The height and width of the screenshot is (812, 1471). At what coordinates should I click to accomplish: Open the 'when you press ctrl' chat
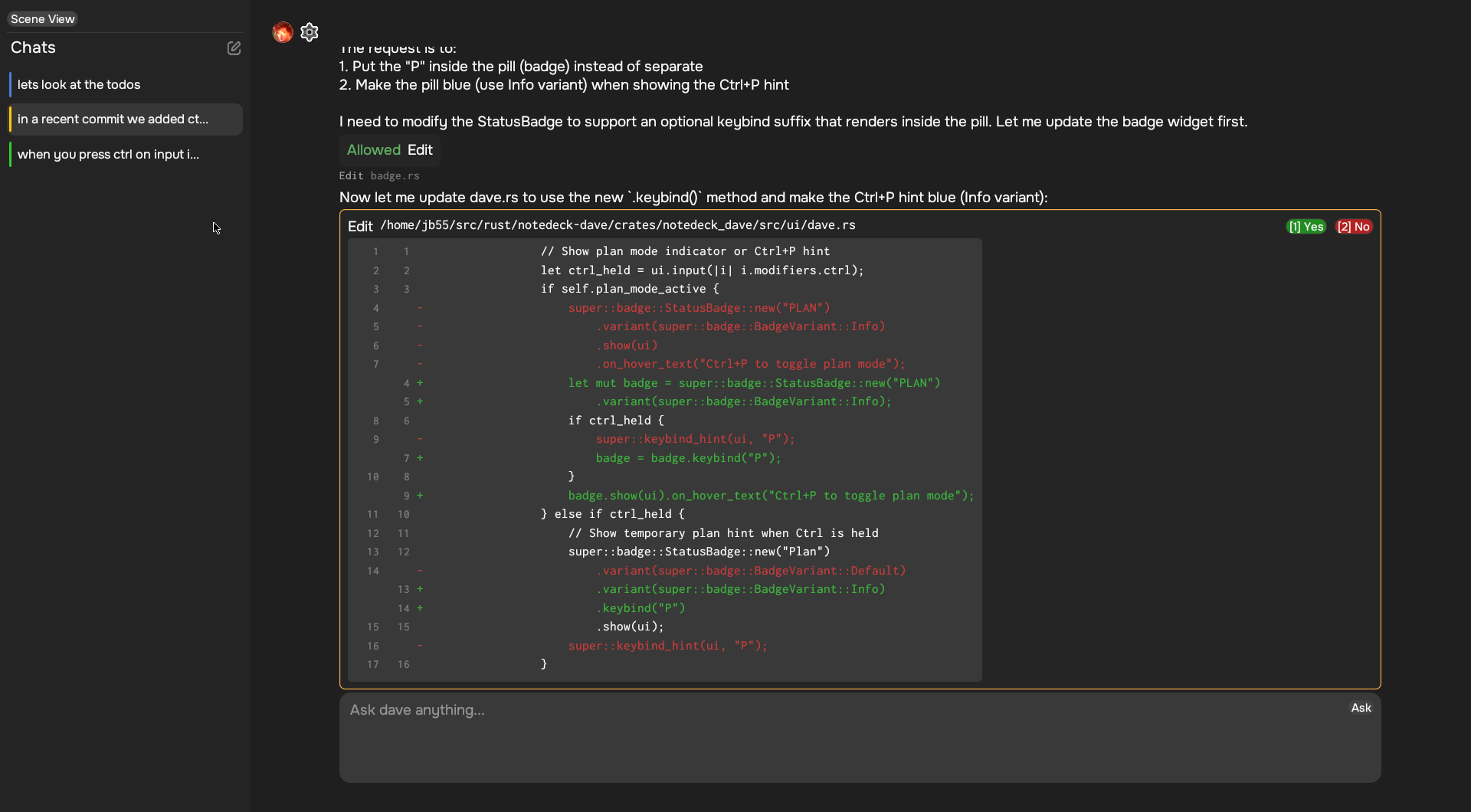(x=108, y=155)
